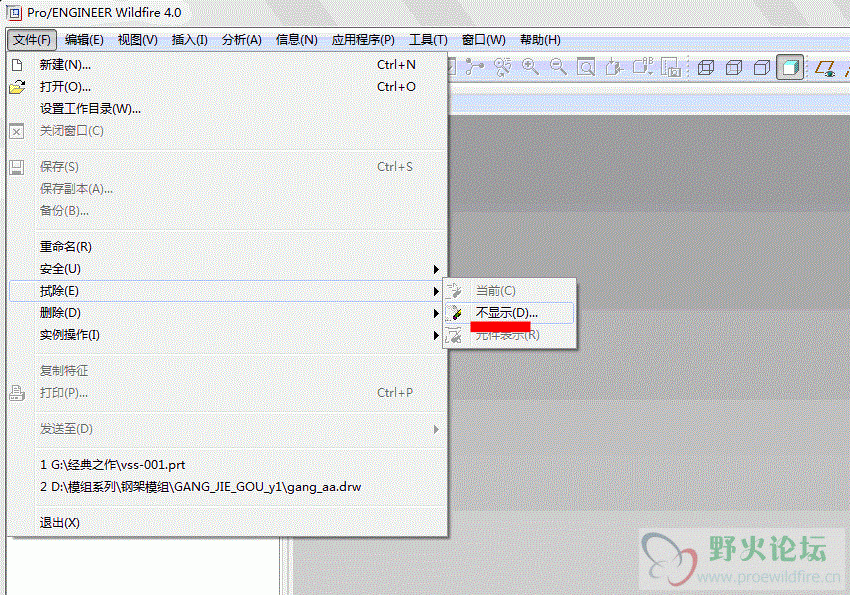Click the icon beside 元件表示(R)
850x595 pixels.
454,335
